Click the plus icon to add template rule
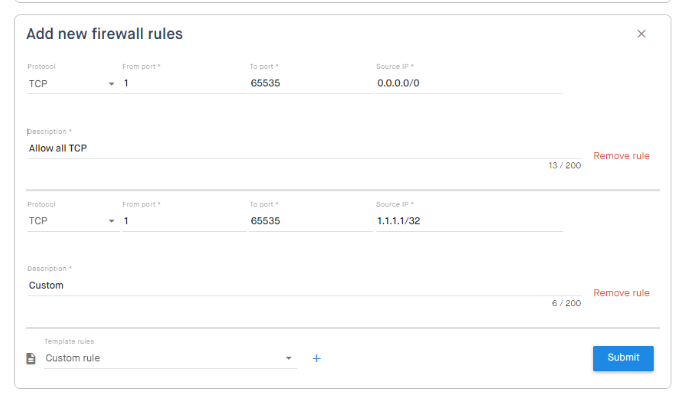This screenshot has height=396, width=681. [x=317, y=358]
